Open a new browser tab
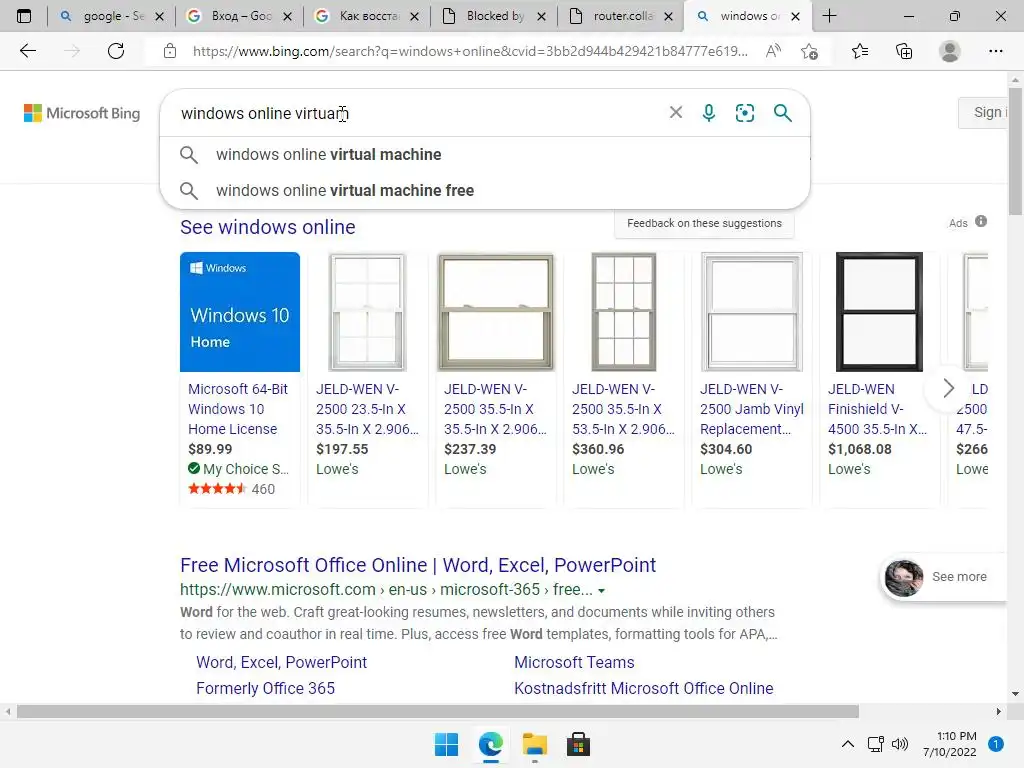 829,16
